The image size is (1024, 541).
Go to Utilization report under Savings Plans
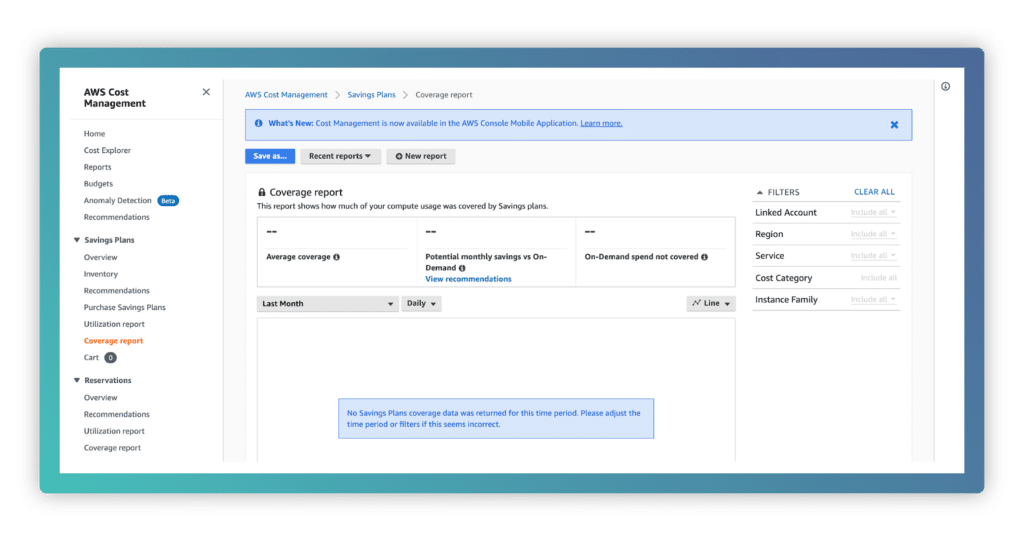(x=114, y=324)
